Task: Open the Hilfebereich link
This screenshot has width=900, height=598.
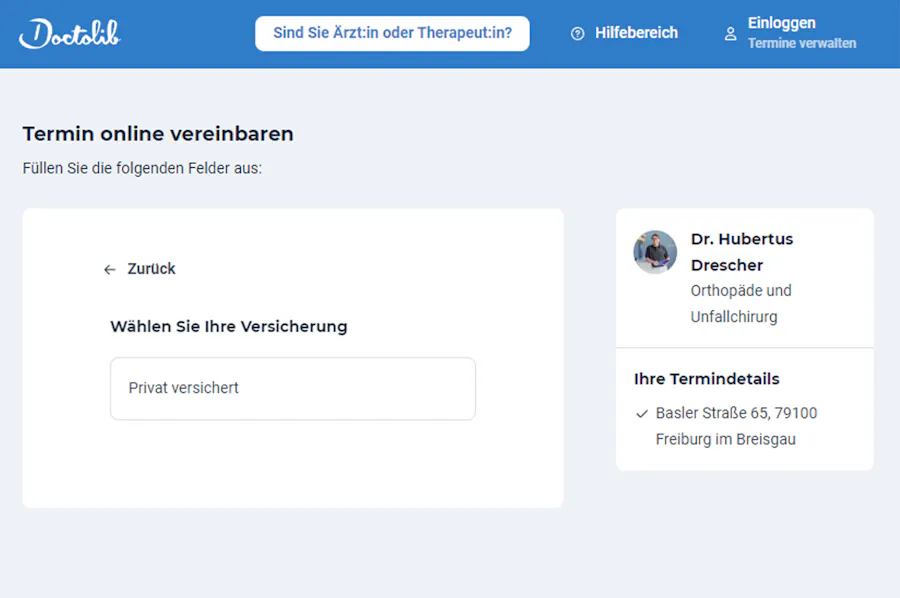Action: 636,33
